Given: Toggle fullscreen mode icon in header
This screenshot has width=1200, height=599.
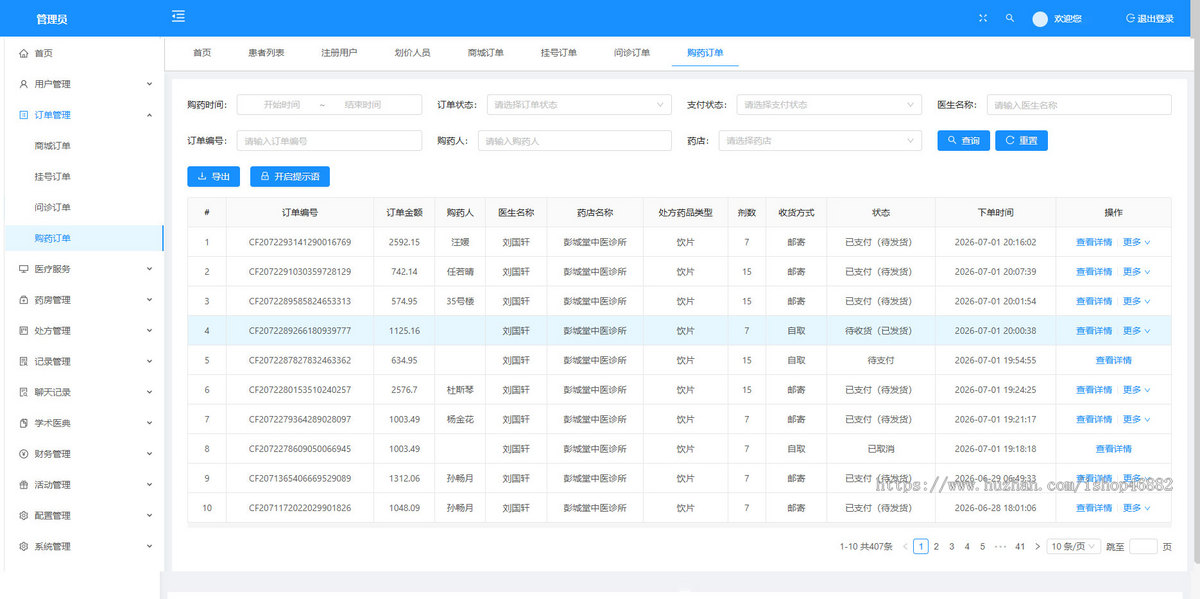Looking at the screenshot, I should 982,18.
